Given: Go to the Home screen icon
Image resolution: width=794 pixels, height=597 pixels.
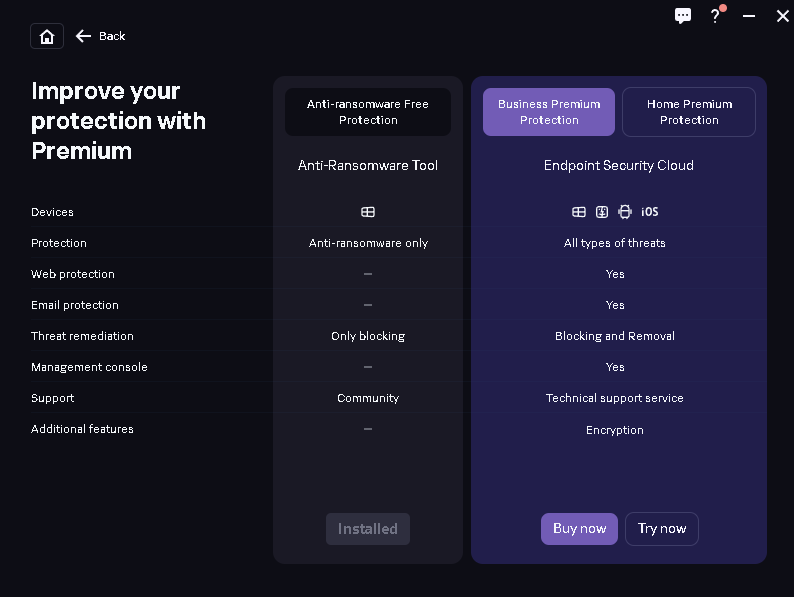Looking at the screenshot, I should pyautogui.click(x=47, y=36).
